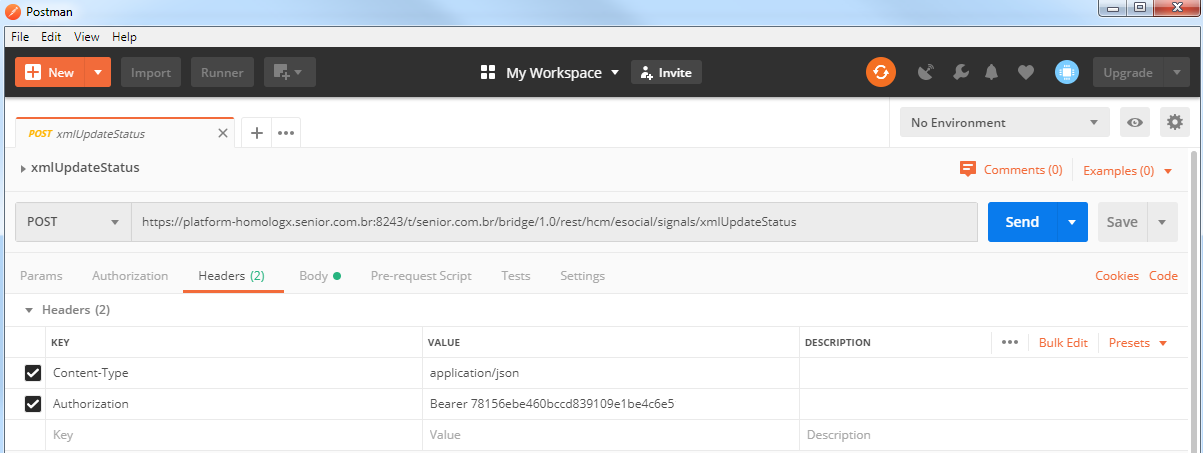
Task: Click the Bulk Edit link
Action: pos(1063,343)
